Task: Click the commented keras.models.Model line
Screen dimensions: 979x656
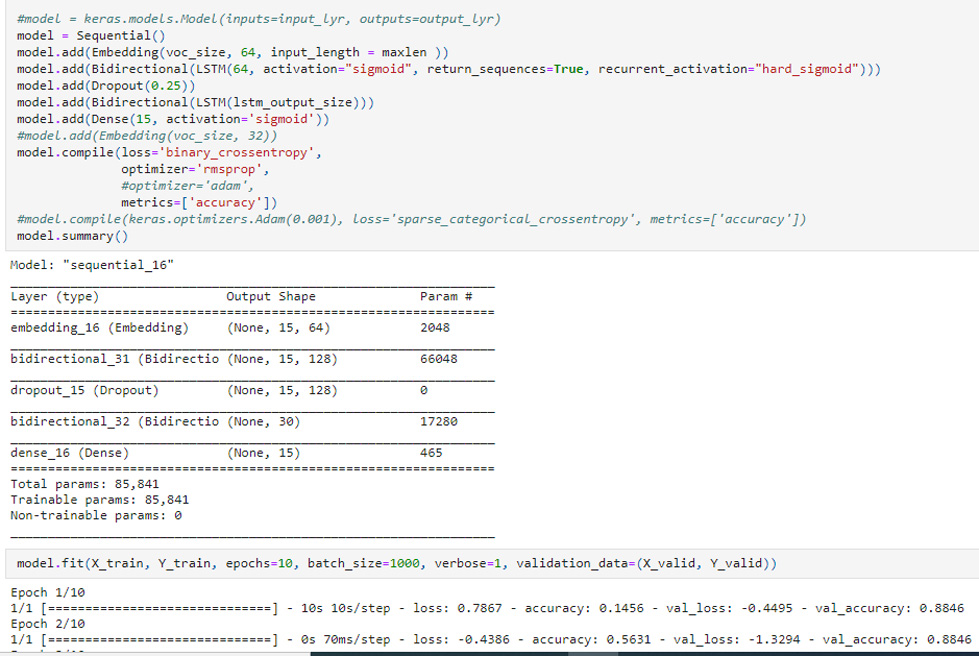Action: coord(258,20)
